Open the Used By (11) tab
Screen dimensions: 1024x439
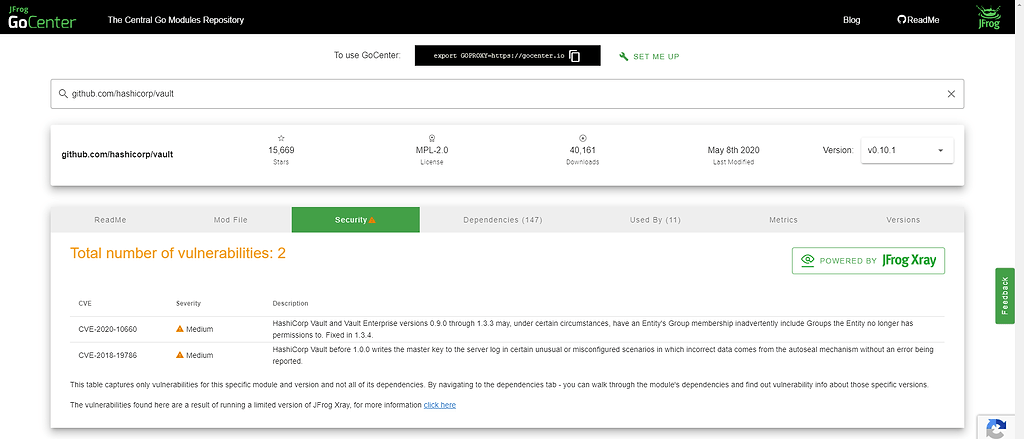655,220
